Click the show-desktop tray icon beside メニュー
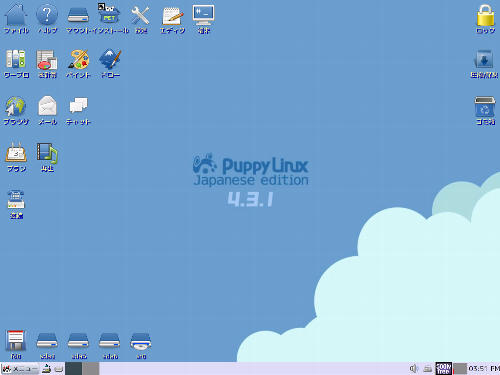The image size is (500, 375). tap(46, 369)
